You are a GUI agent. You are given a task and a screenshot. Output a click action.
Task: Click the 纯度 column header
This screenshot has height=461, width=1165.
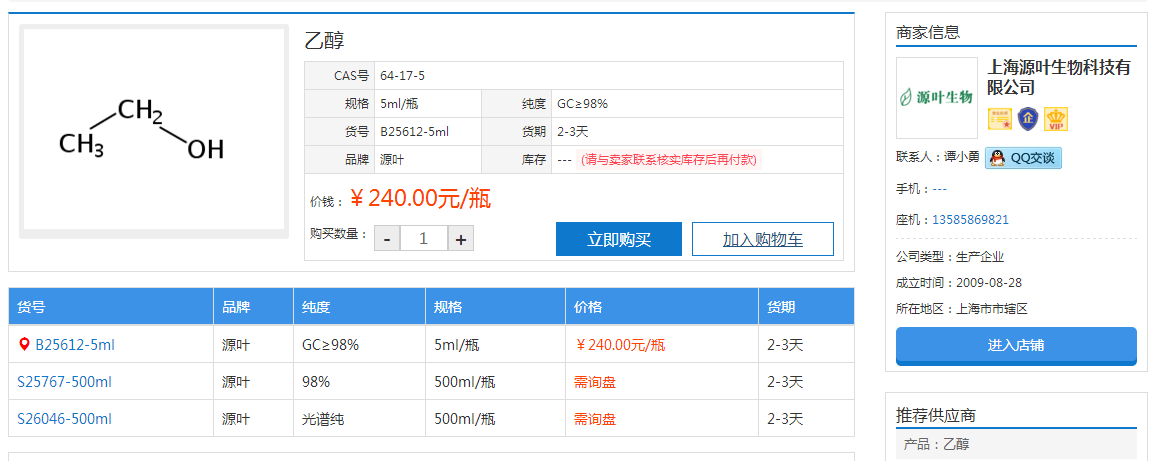click(316, 307)
